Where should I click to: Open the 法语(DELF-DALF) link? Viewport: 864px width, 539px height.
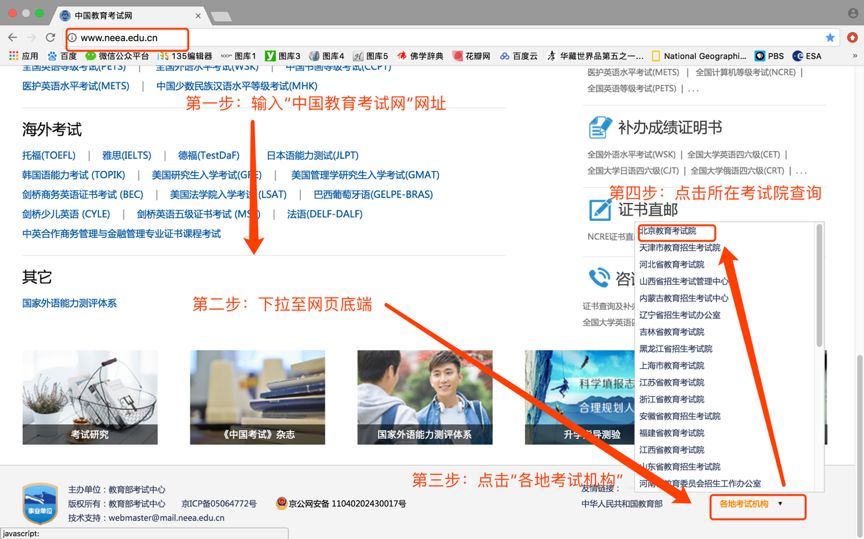(x=325, y=214)
